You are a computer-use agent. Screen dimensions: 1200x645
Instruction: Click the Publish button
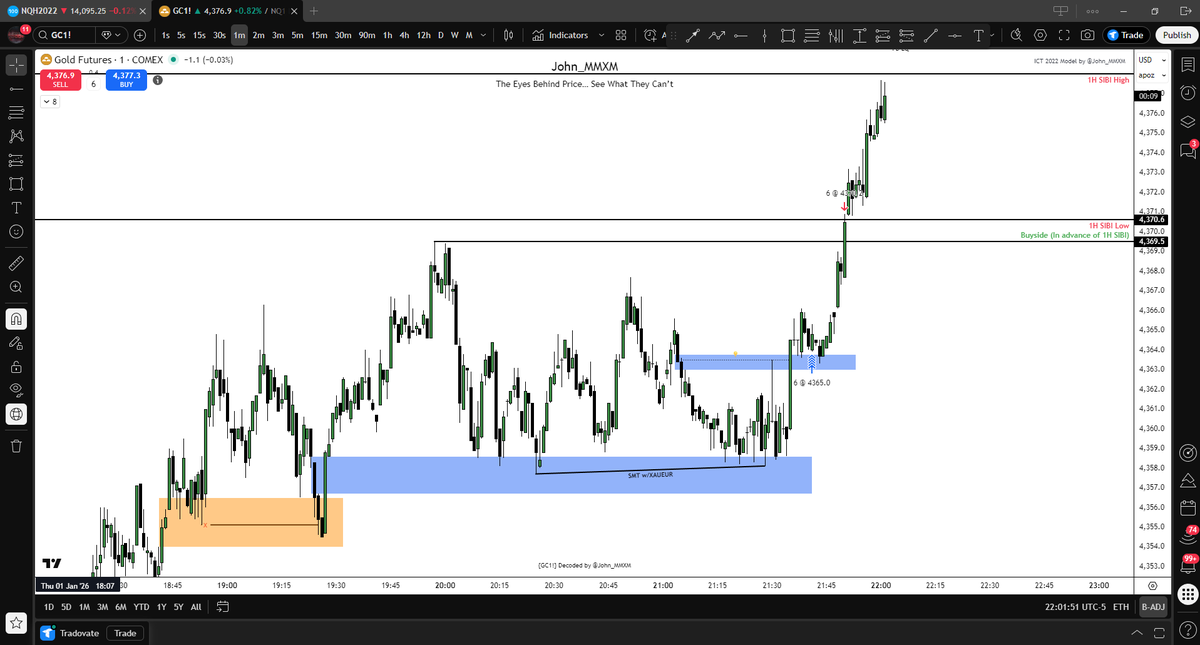coord(1175,35)
